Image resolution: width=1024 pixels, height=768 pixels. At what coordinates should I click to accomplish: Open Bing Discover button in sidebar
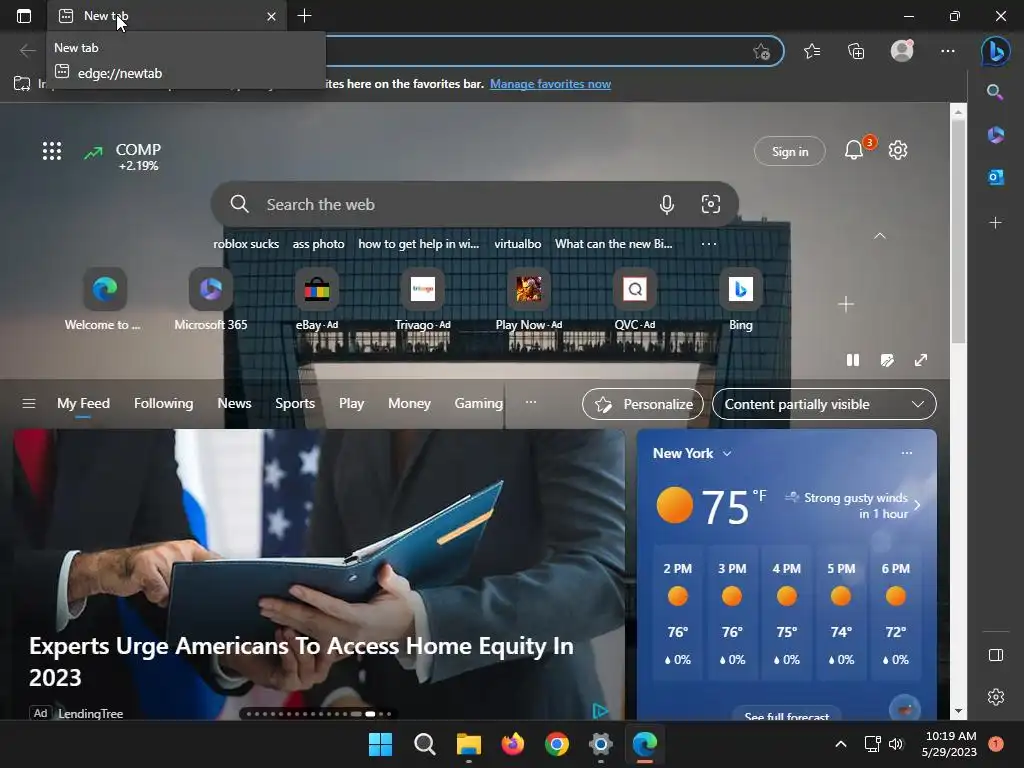pyautogui.click(x=995, y=51)
